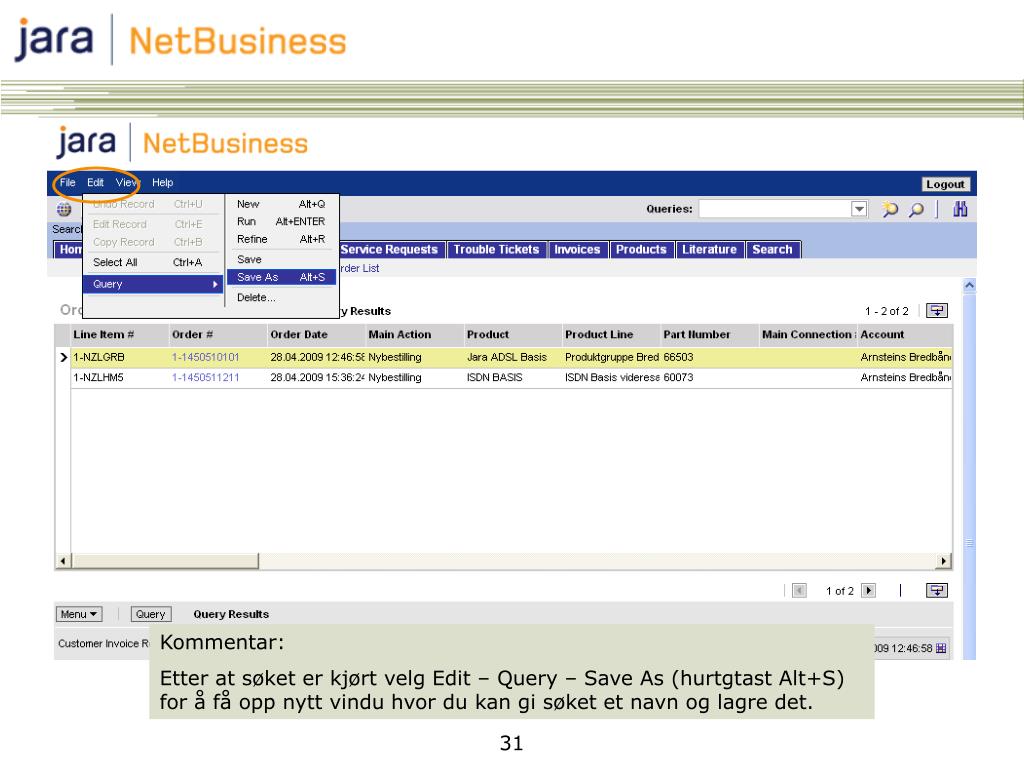Expand the Query submenu arrow

coord(215,284)
